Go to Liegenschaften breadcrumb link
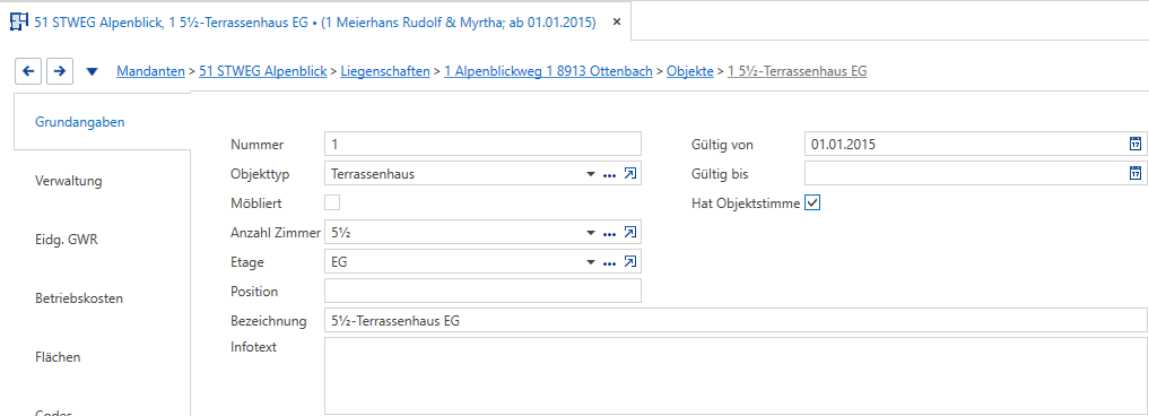The image size is (1149, 416). [x=385, y=72]
